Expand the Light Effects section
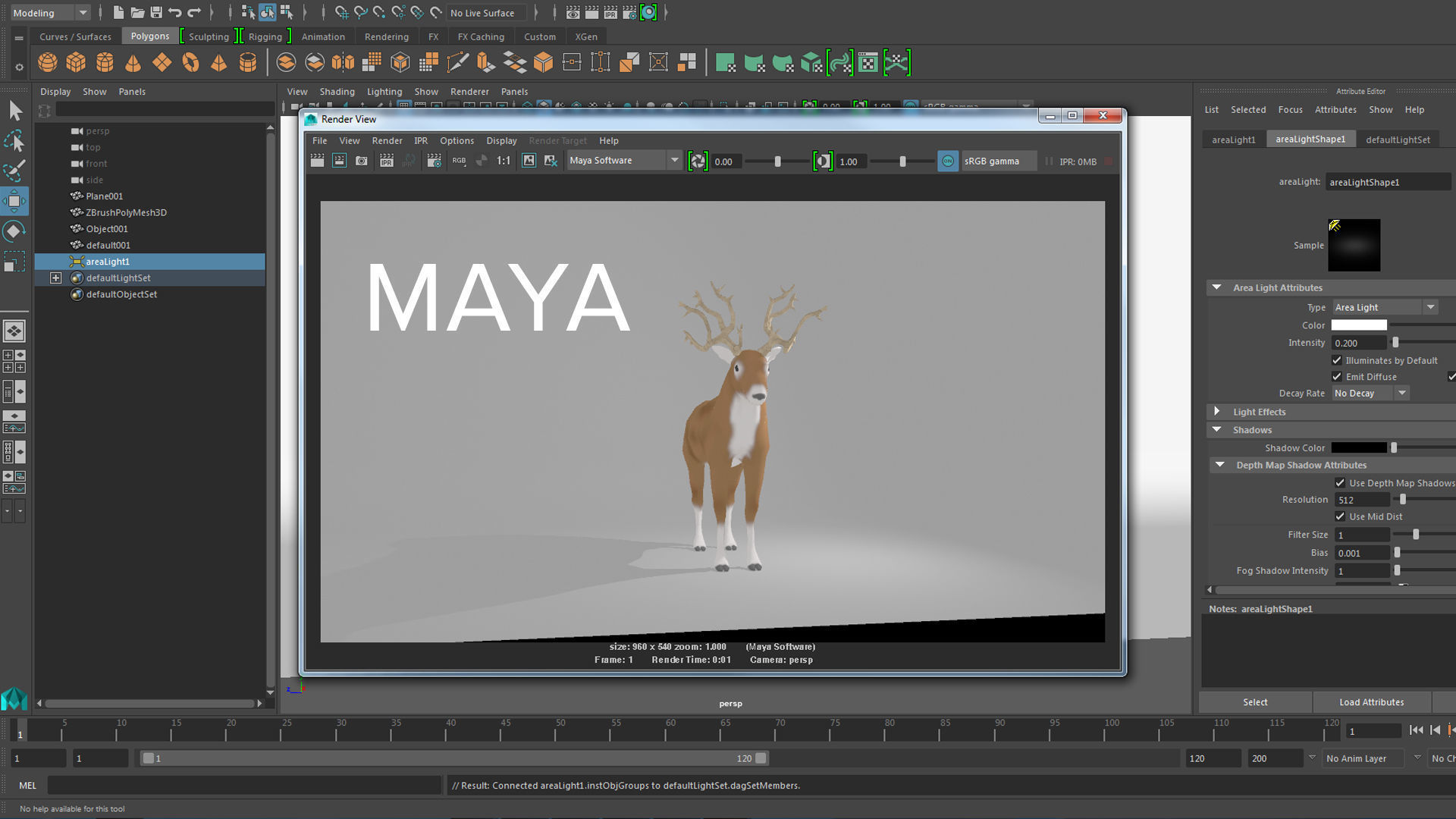 [1216, 411]
